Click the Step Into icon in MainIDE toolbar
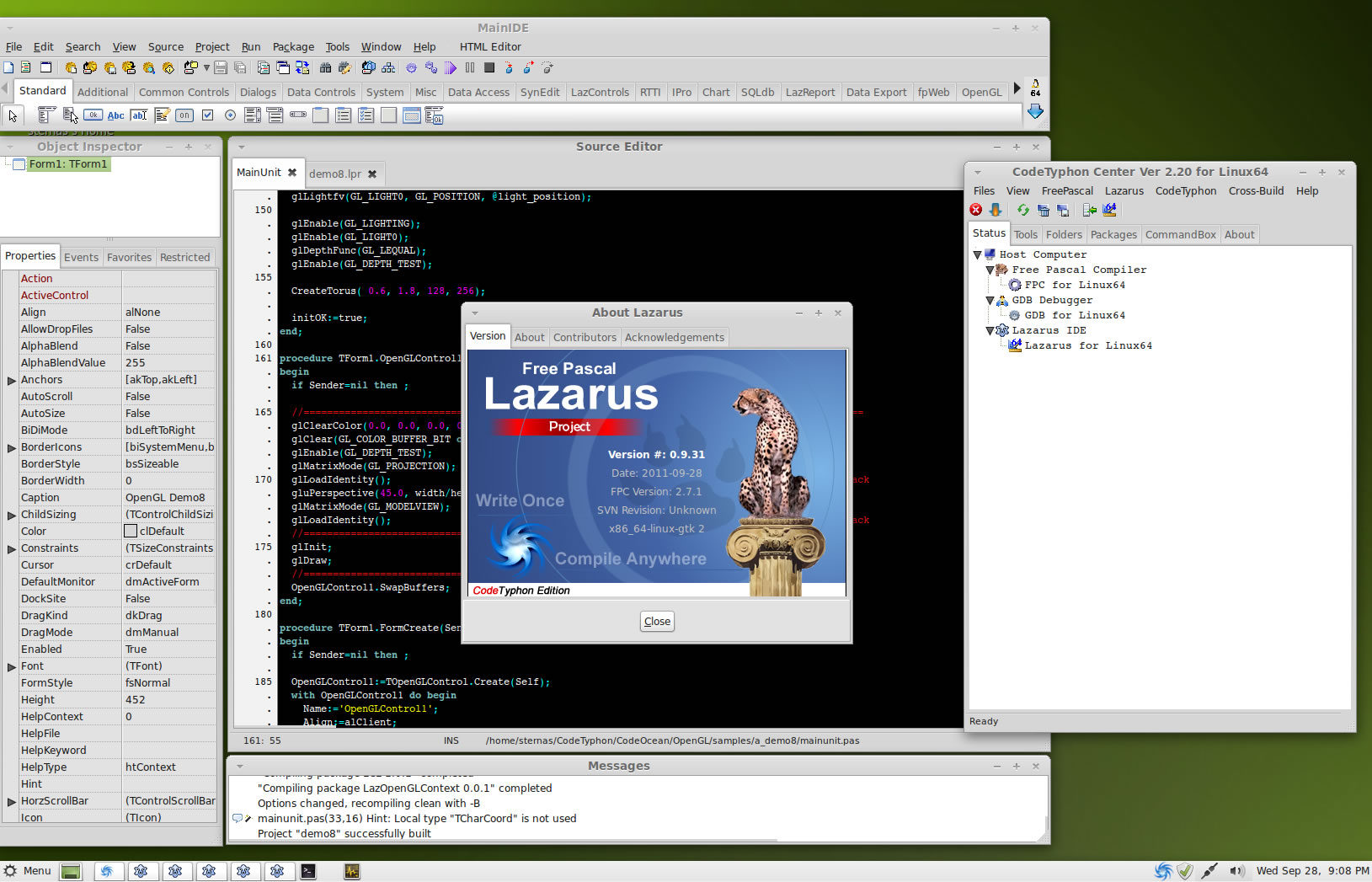This screenshot has height=882, width=1372. click(508, 67)
